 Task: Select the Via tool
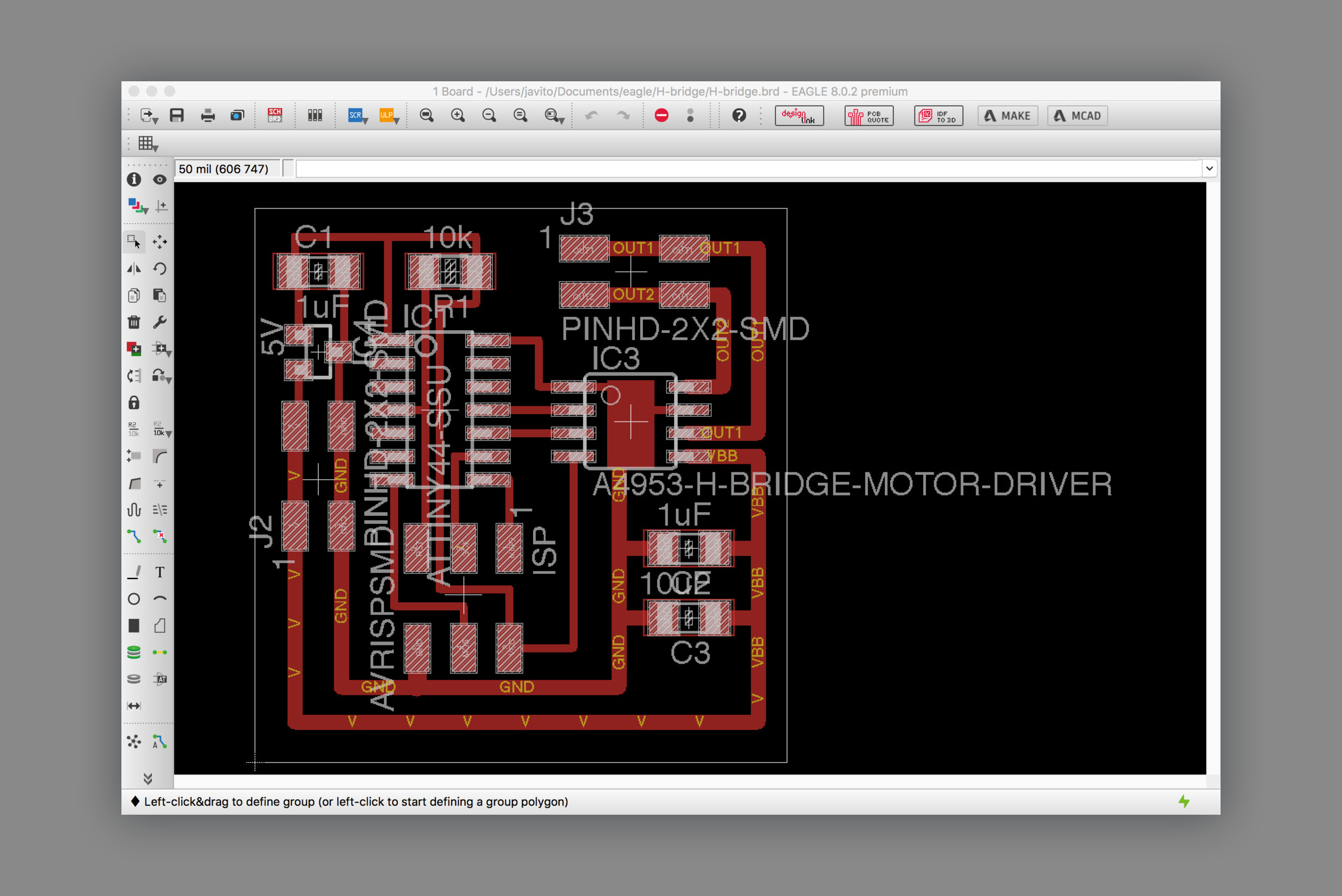point(134,652)
